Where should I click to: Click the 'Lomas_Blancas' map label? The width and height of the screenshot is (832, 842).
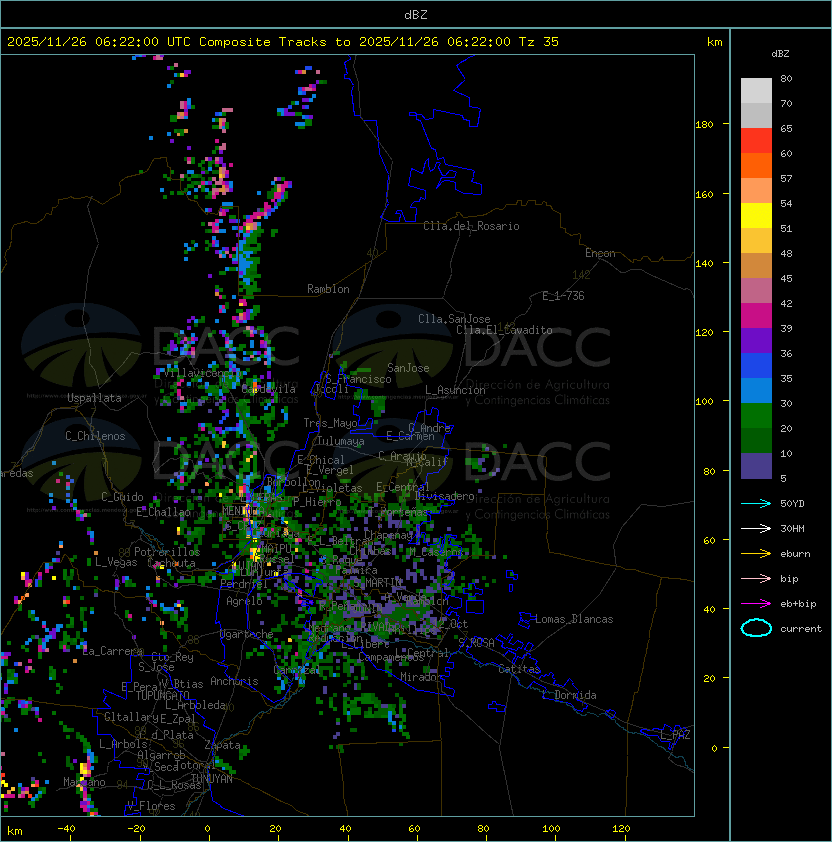[x=574, y=619]
